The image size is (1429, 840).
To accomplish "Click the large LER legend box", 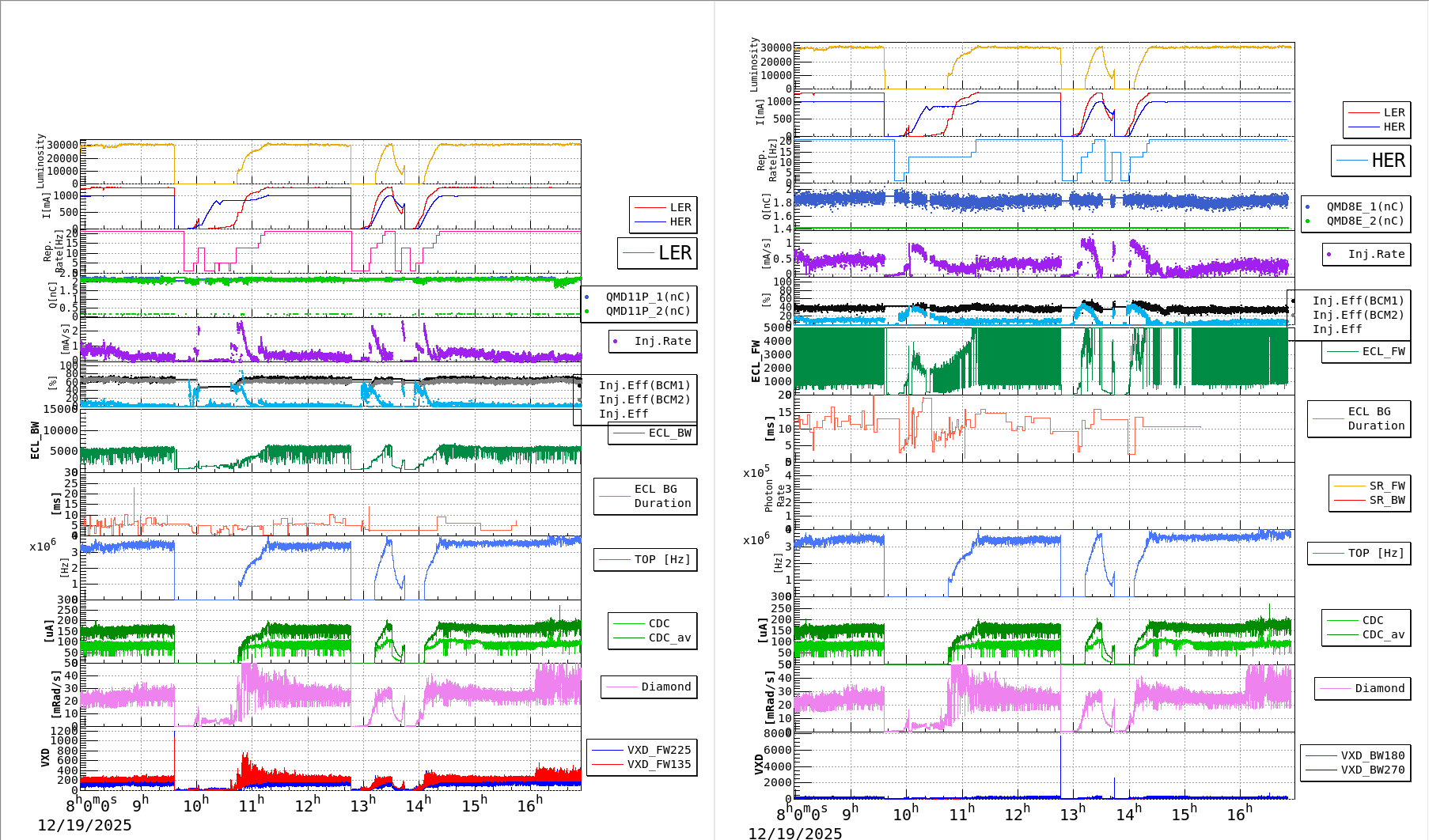I will [657, 253].
